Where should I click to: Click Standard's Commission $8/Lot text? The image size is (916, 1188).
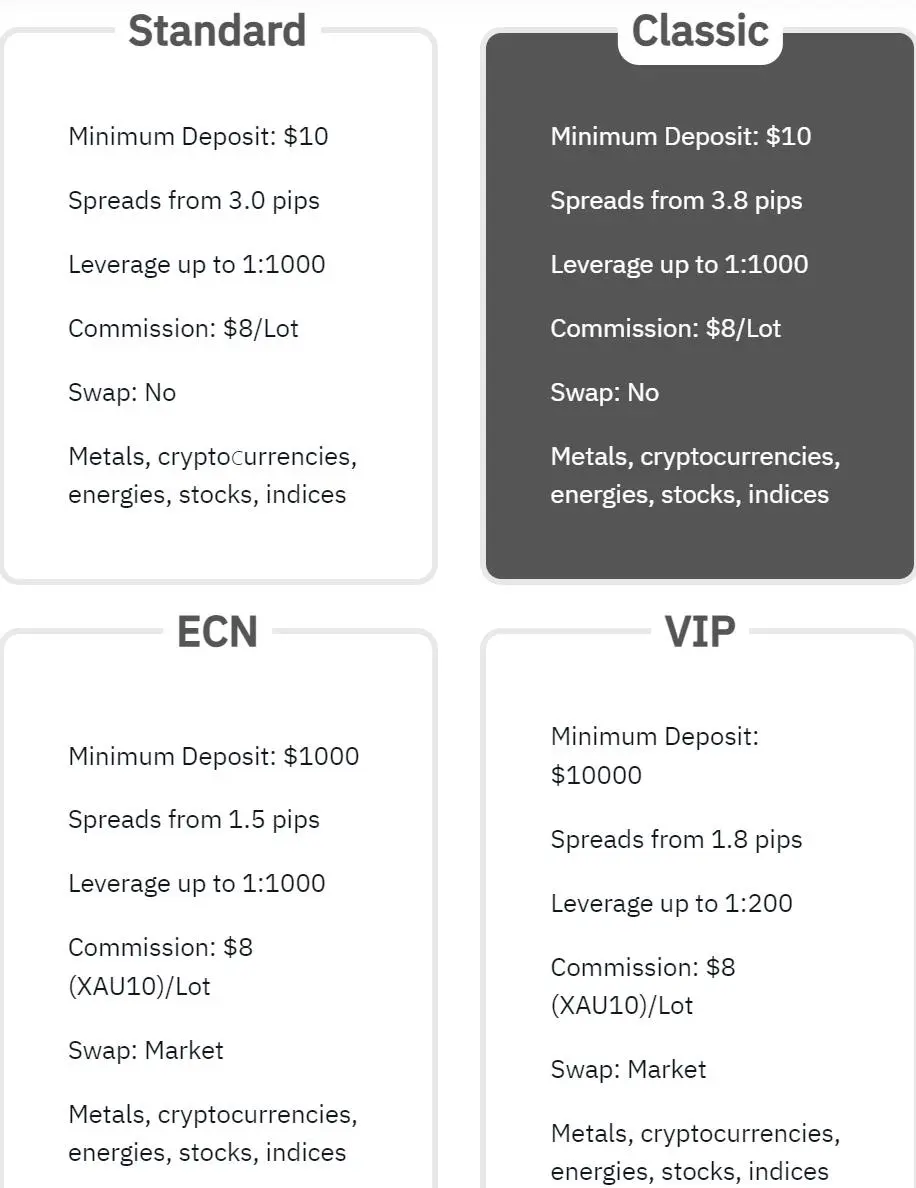(183, 329)
